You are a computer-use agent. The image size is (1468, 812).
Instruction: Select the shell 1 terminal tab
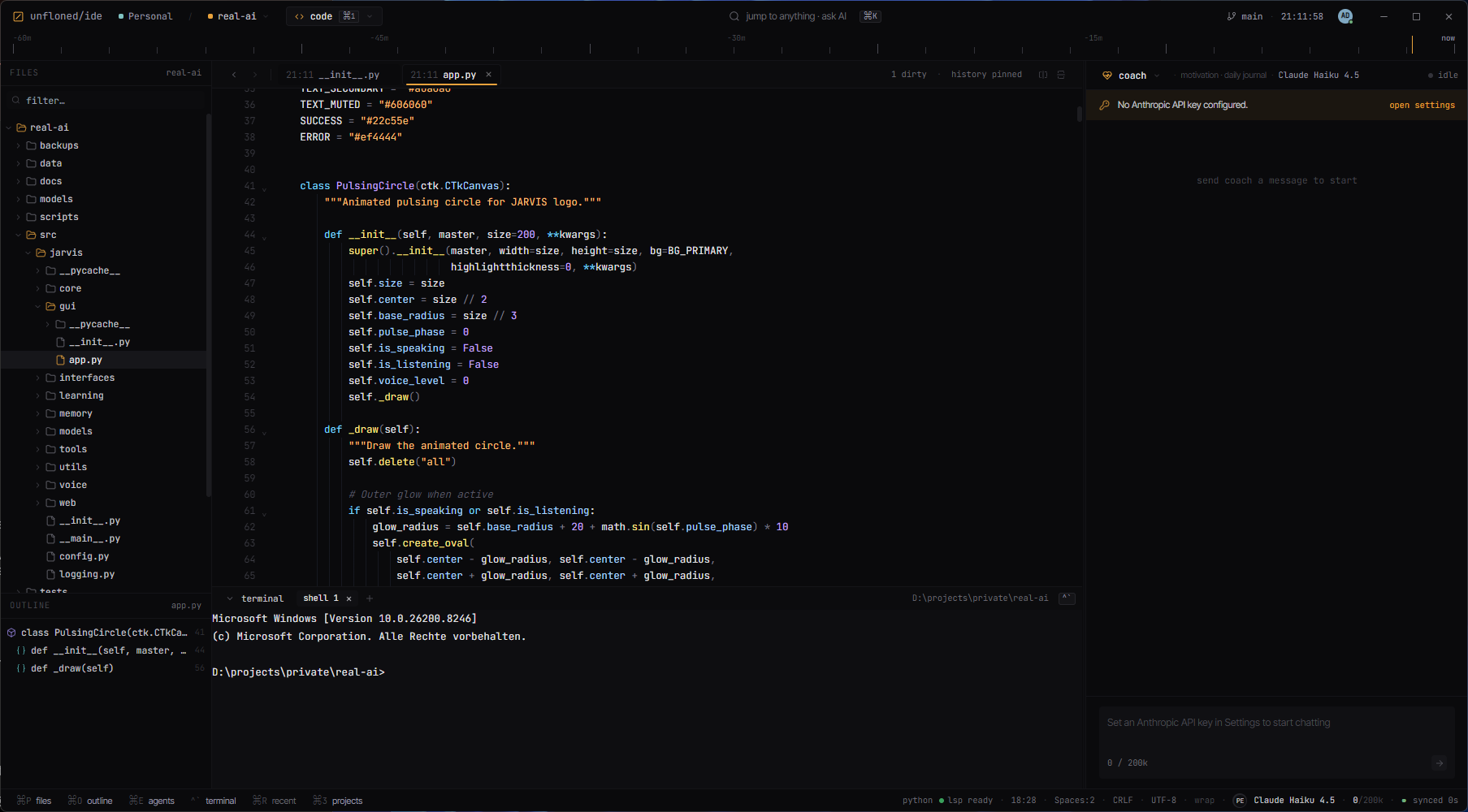pos(321,598)
